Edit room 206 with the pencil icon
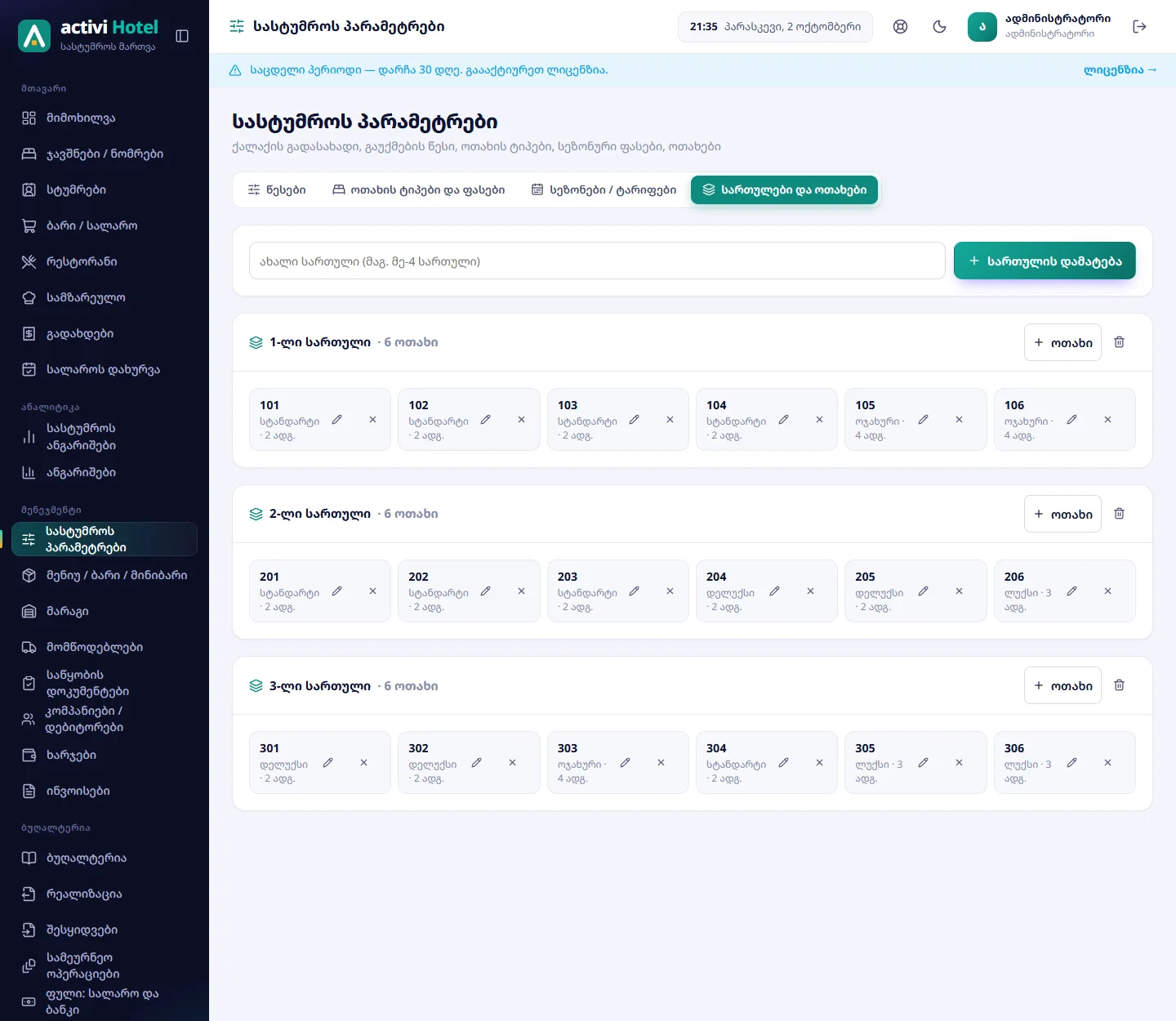1176x1021 pixels. pos(1071,591)
